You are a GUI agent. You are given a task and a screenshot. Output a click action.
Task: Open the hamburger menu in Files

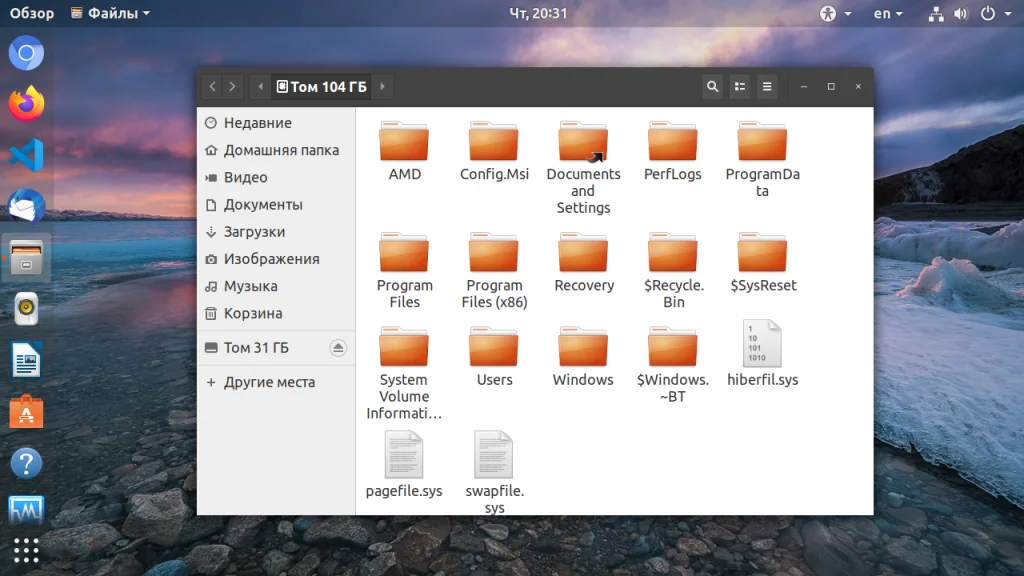(767, 87)
